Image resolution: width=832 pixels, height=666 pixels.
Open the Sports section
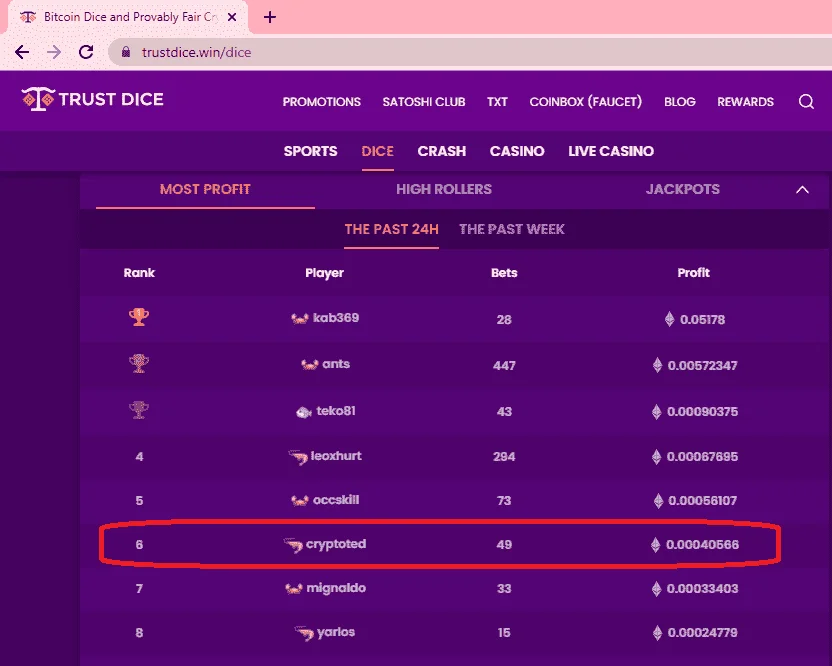tap(310, 151)
